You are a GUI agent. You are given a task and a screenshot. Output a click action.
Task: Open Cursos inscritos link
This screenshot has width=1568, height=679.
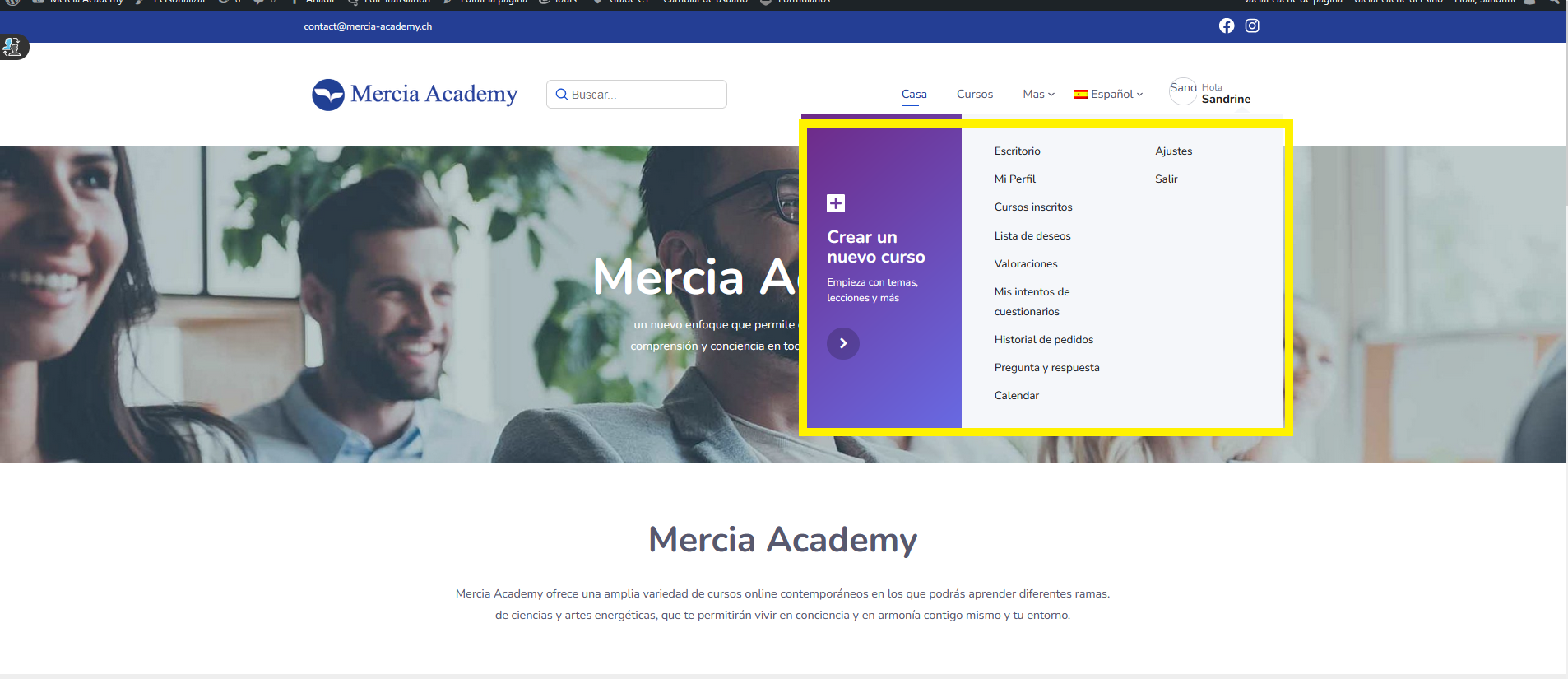coord(1033,207)
